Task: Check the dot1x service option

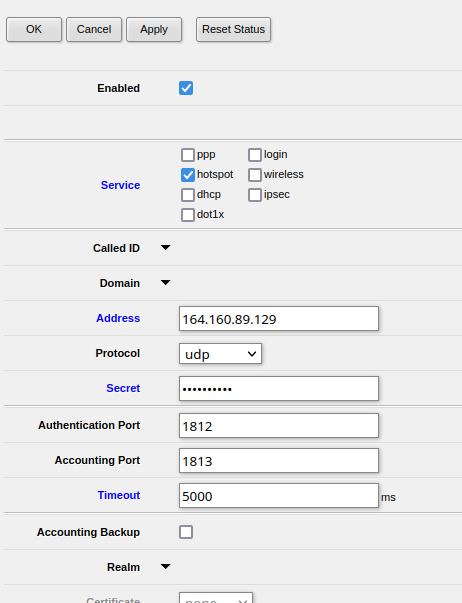Action: click(x=188, y=215)
